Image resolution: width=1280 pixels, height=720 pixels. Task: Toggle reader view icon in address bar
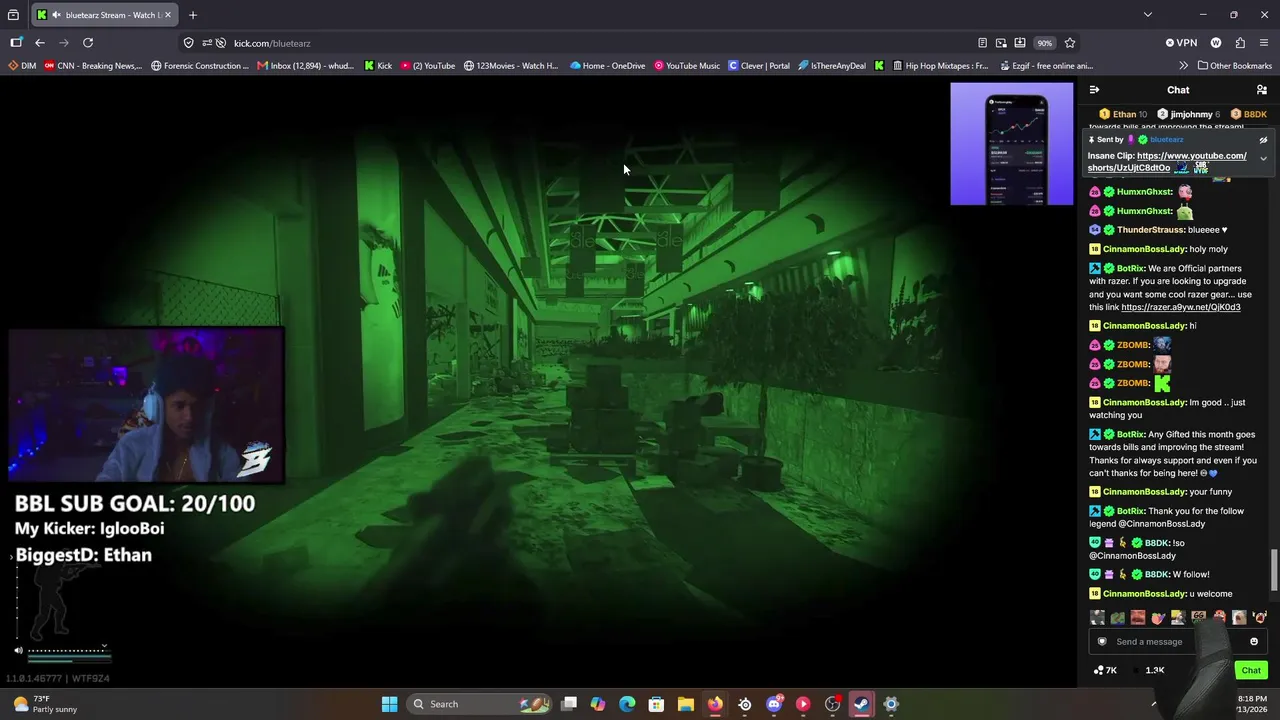pos(982,43)
